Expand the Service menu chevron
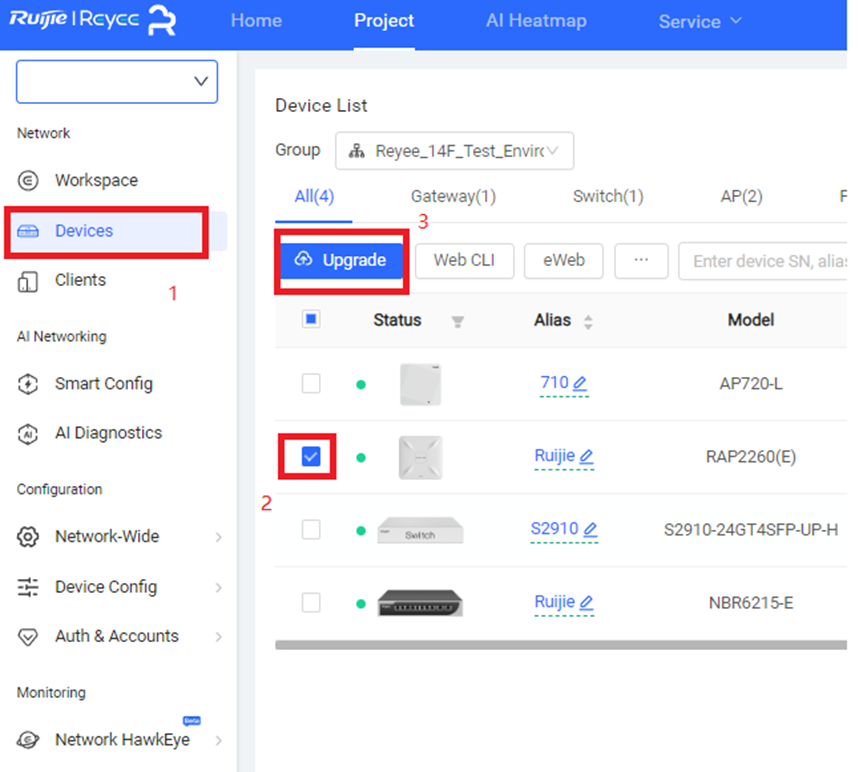Image resolution: width=863 pixels, height=772 pixels. (736, 21)
